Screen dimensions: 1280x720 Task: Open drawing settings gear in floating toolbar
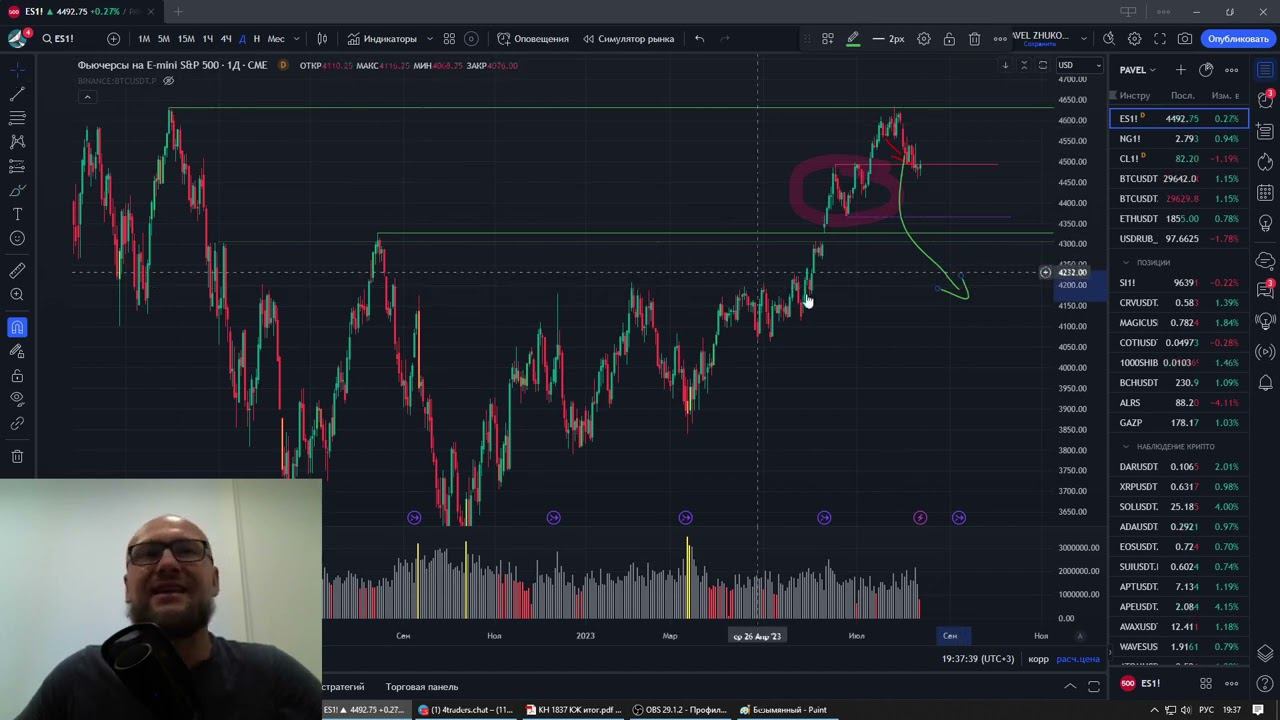924,39
